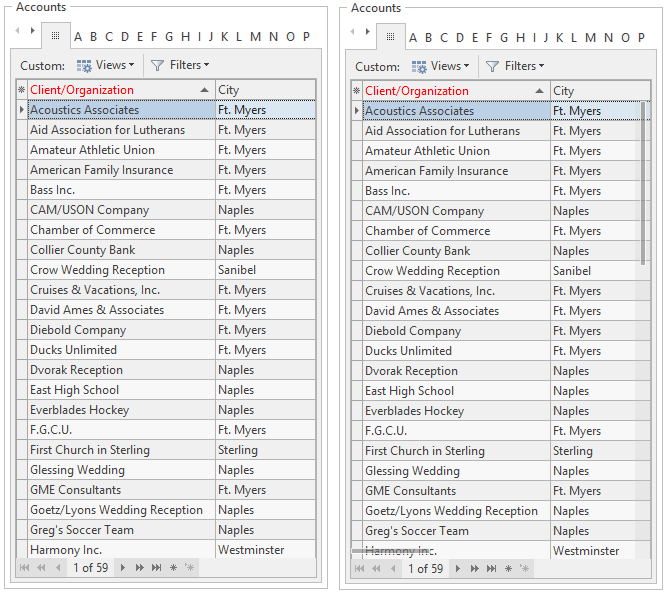Select Dvorak Reception in left grid

166,370
